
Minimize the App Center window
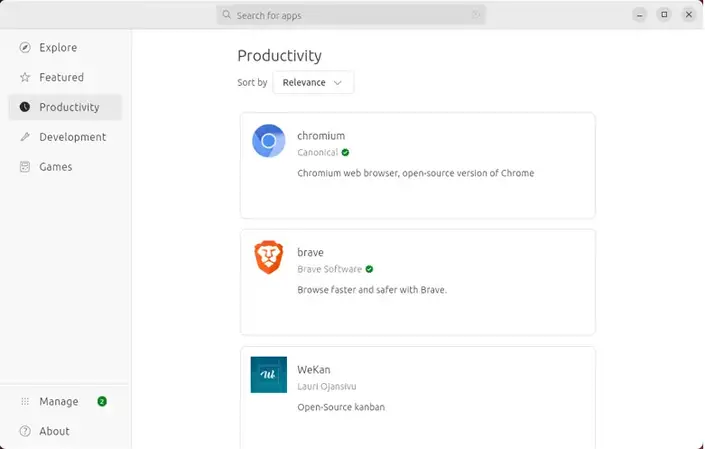point(639,15)
